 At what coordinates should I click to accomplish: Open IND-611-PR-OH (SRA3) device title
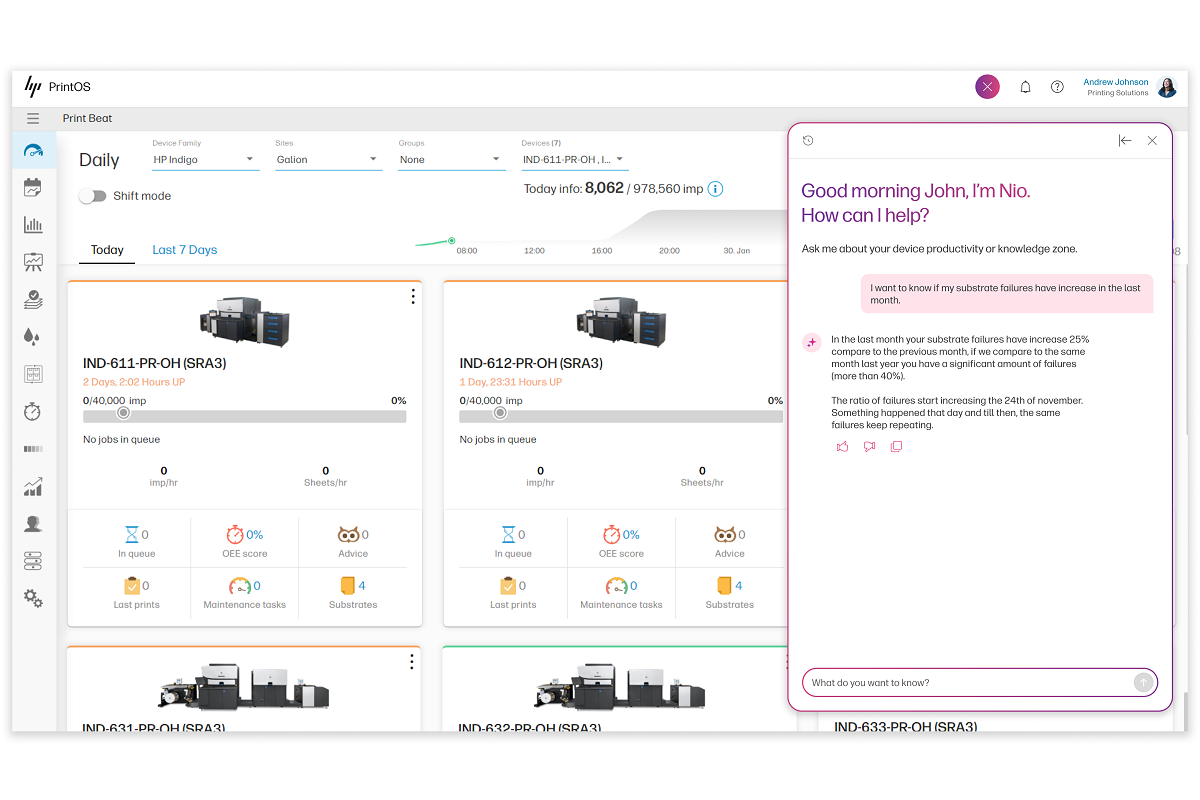(154, 363)
